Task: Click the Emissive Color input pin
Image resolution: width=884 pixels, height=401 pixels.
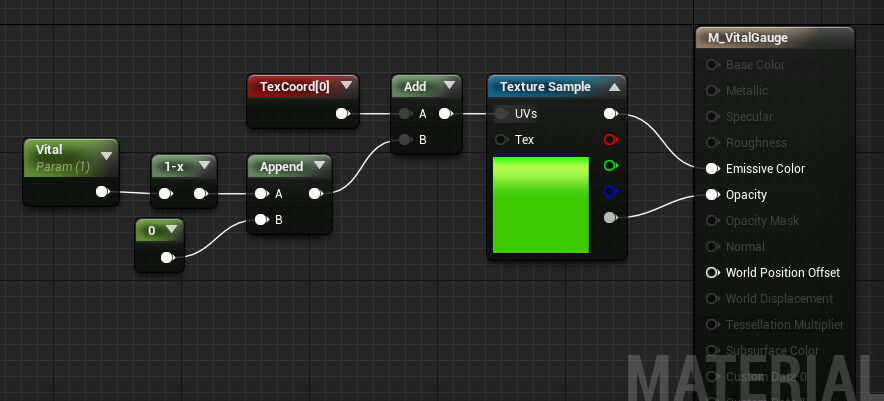Action: coord(713,169)
